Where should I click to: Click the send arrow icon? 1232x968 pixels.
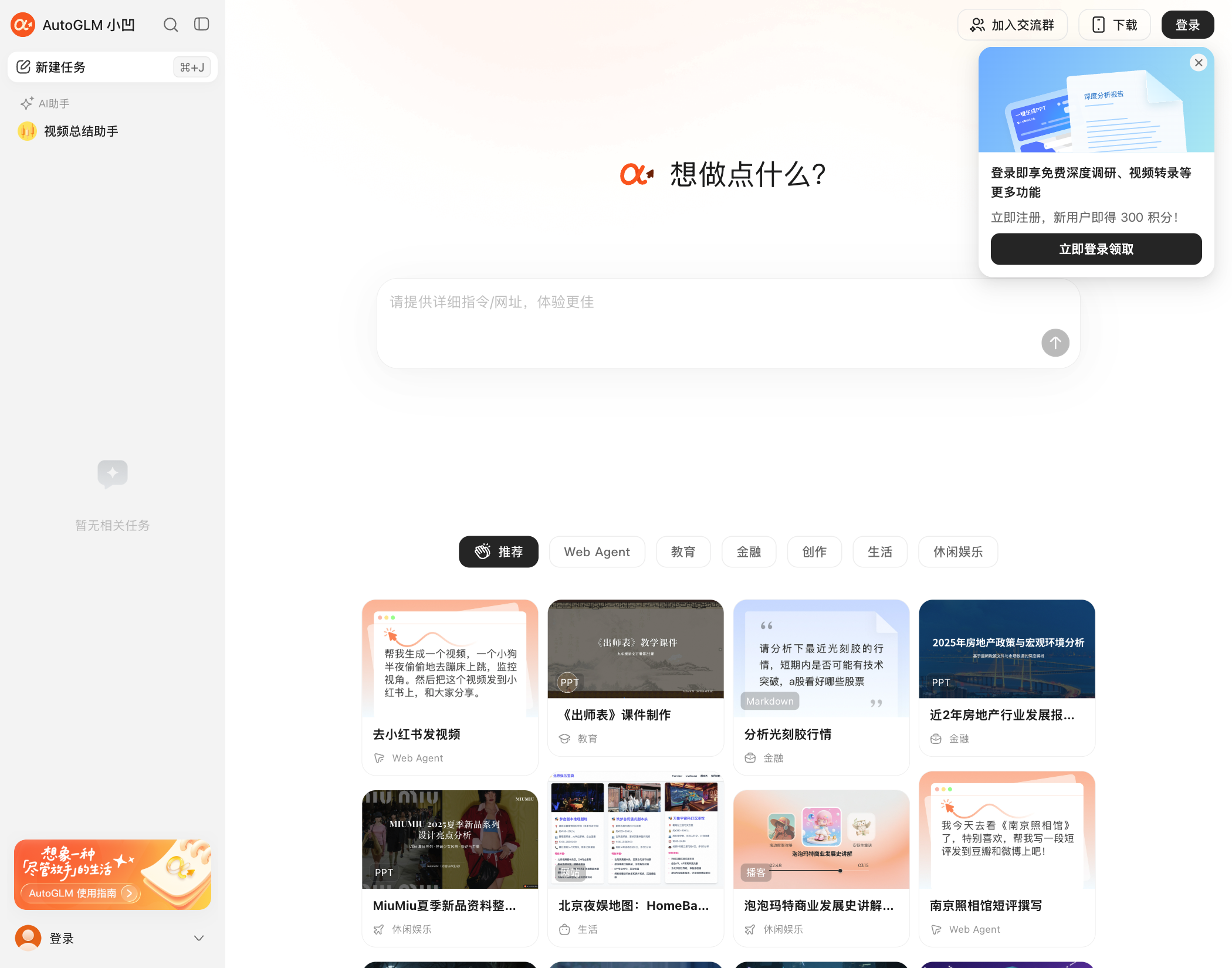tap(1055, 343)
